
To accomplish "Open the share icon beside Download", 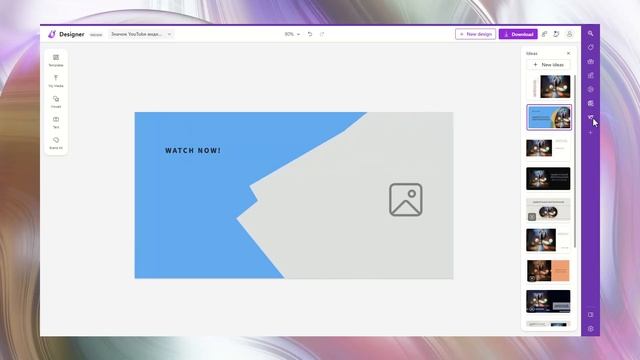I will 544,34.
